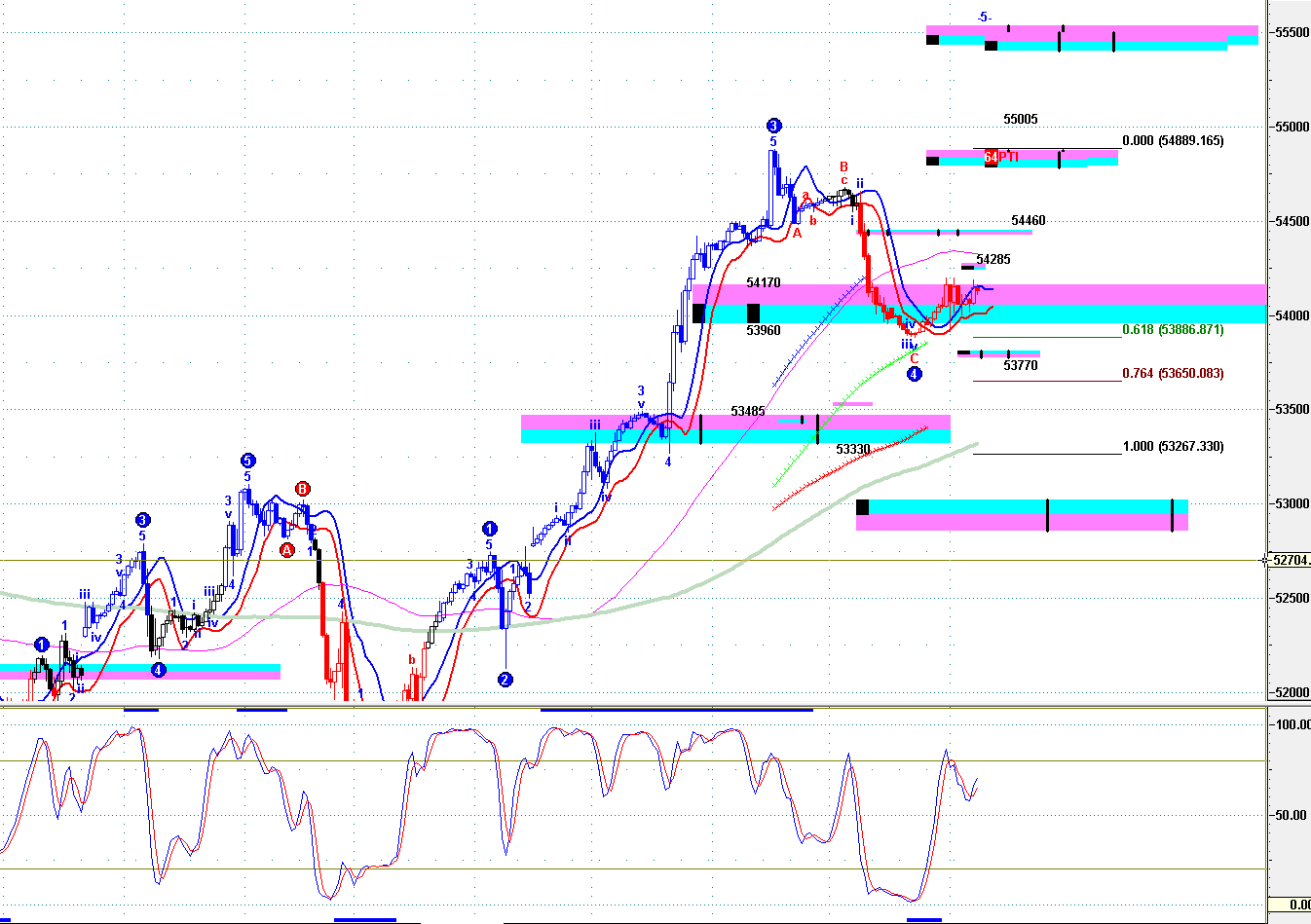Select the 53330 price label
The width and height of the screenshot is (1311, 924).
[x=853, y=449]
